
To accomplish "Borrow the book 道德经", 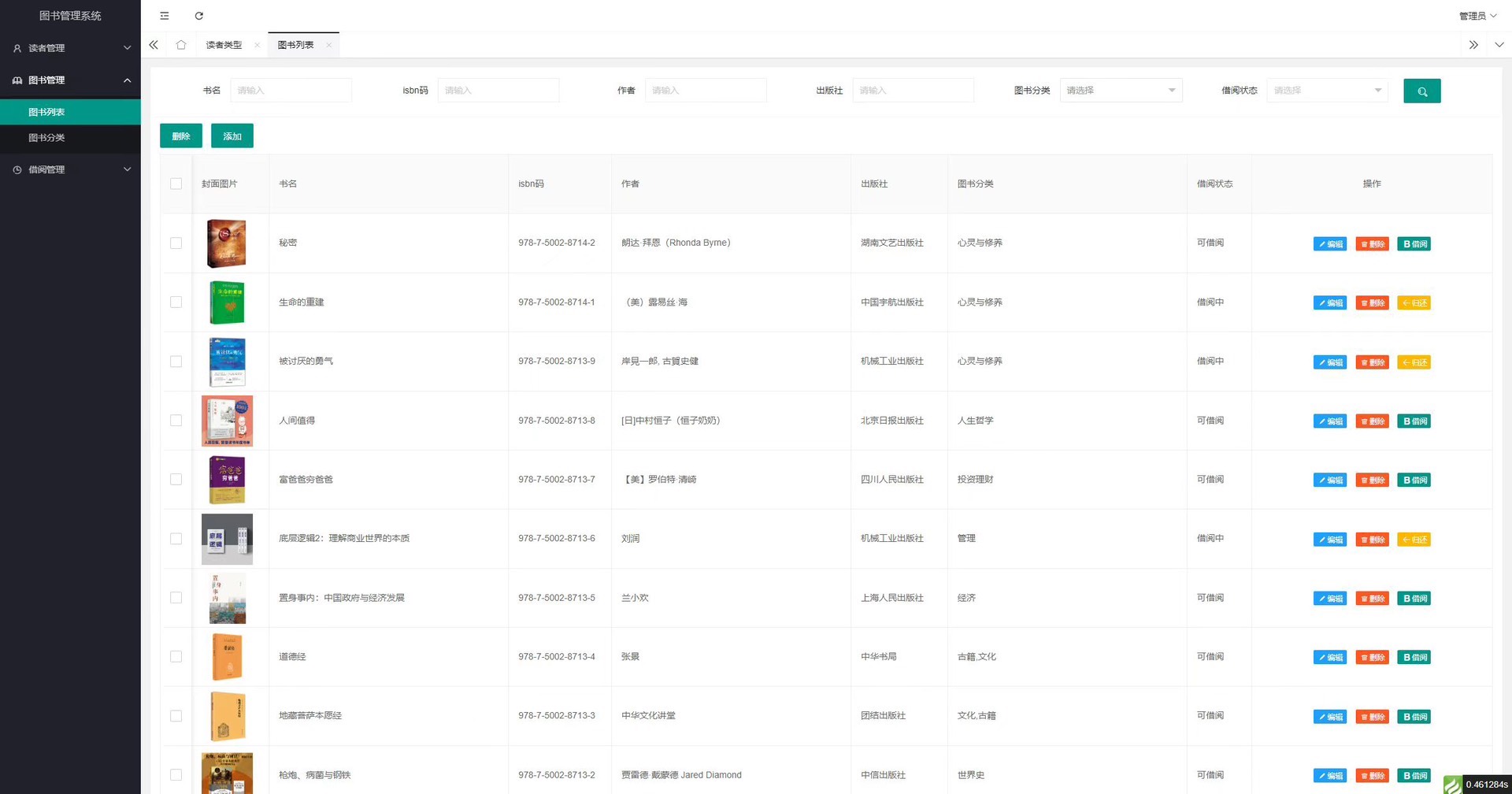I will pyautogui.click(x=1414, y=658).
